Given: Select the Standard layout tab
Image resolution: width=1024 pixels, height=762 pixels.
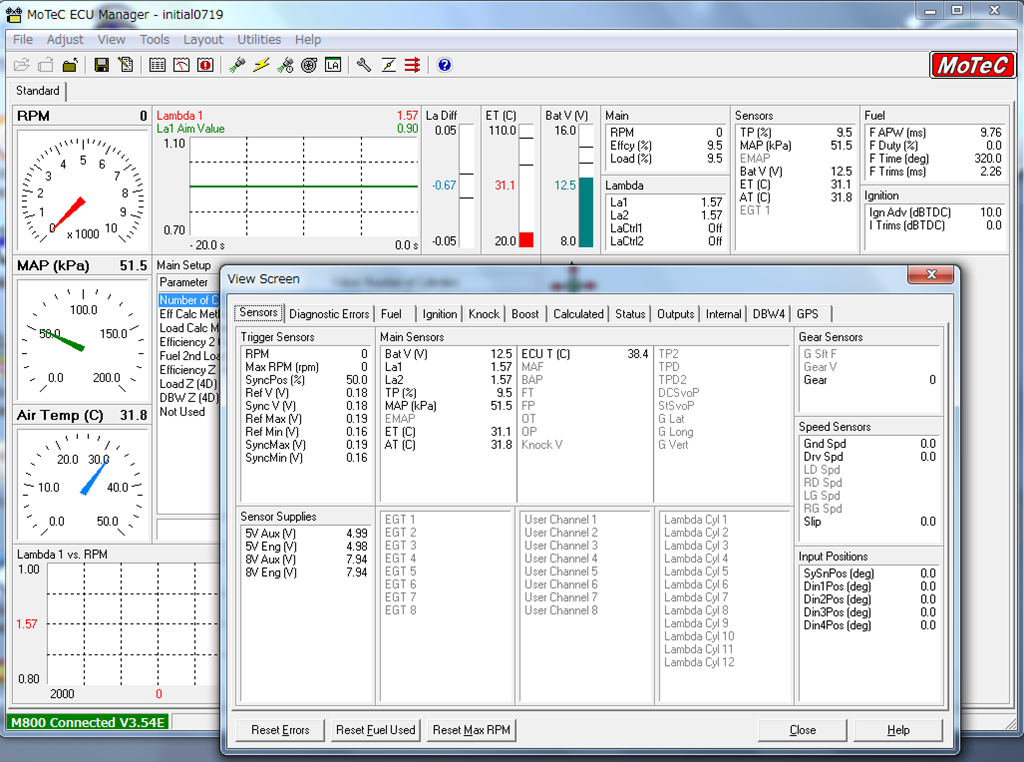Looking at the screenshot, I should tap(38, 91).
